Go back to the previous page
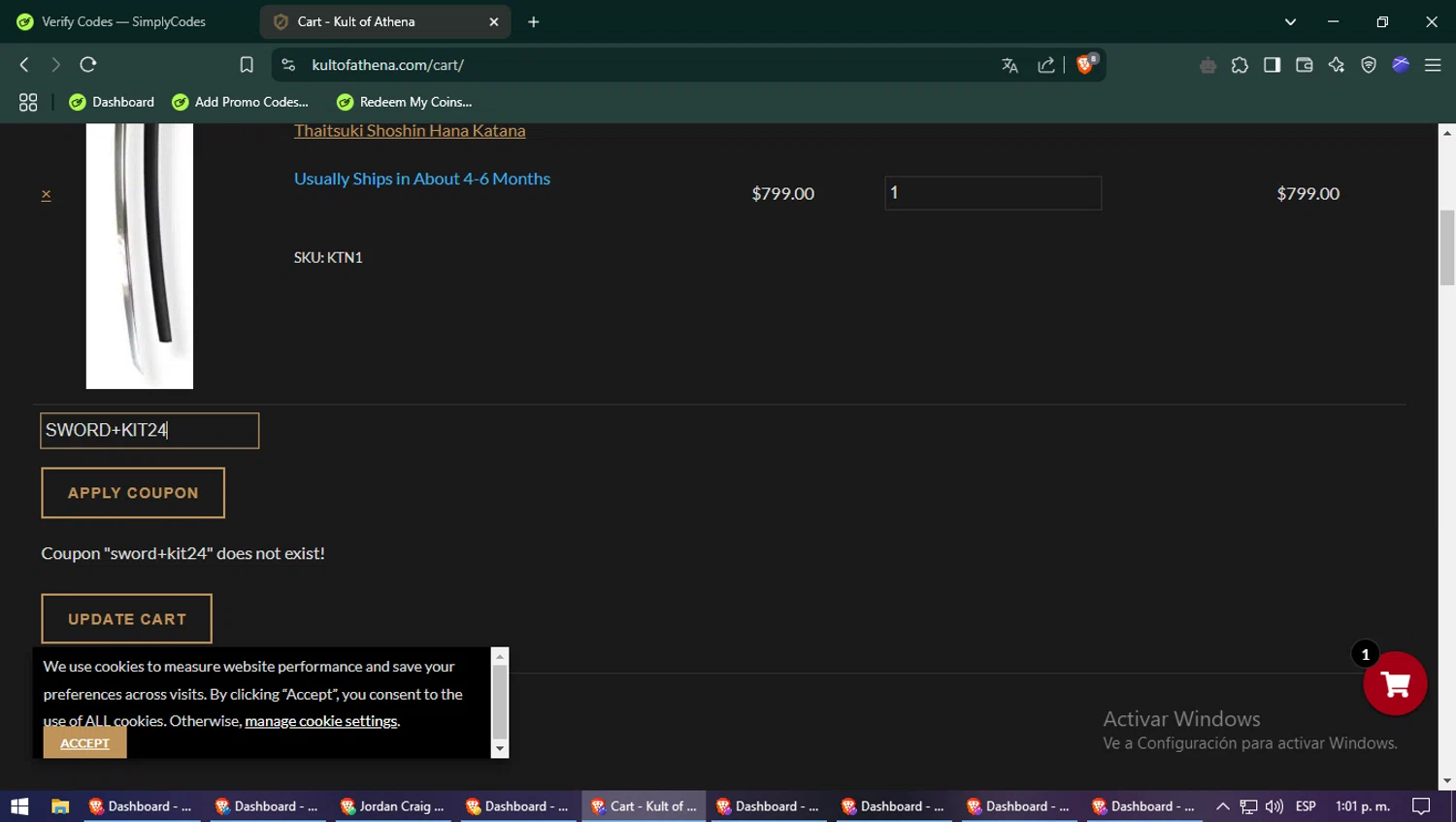Viewport: 1456px width, 822px height. coord(24,65)
